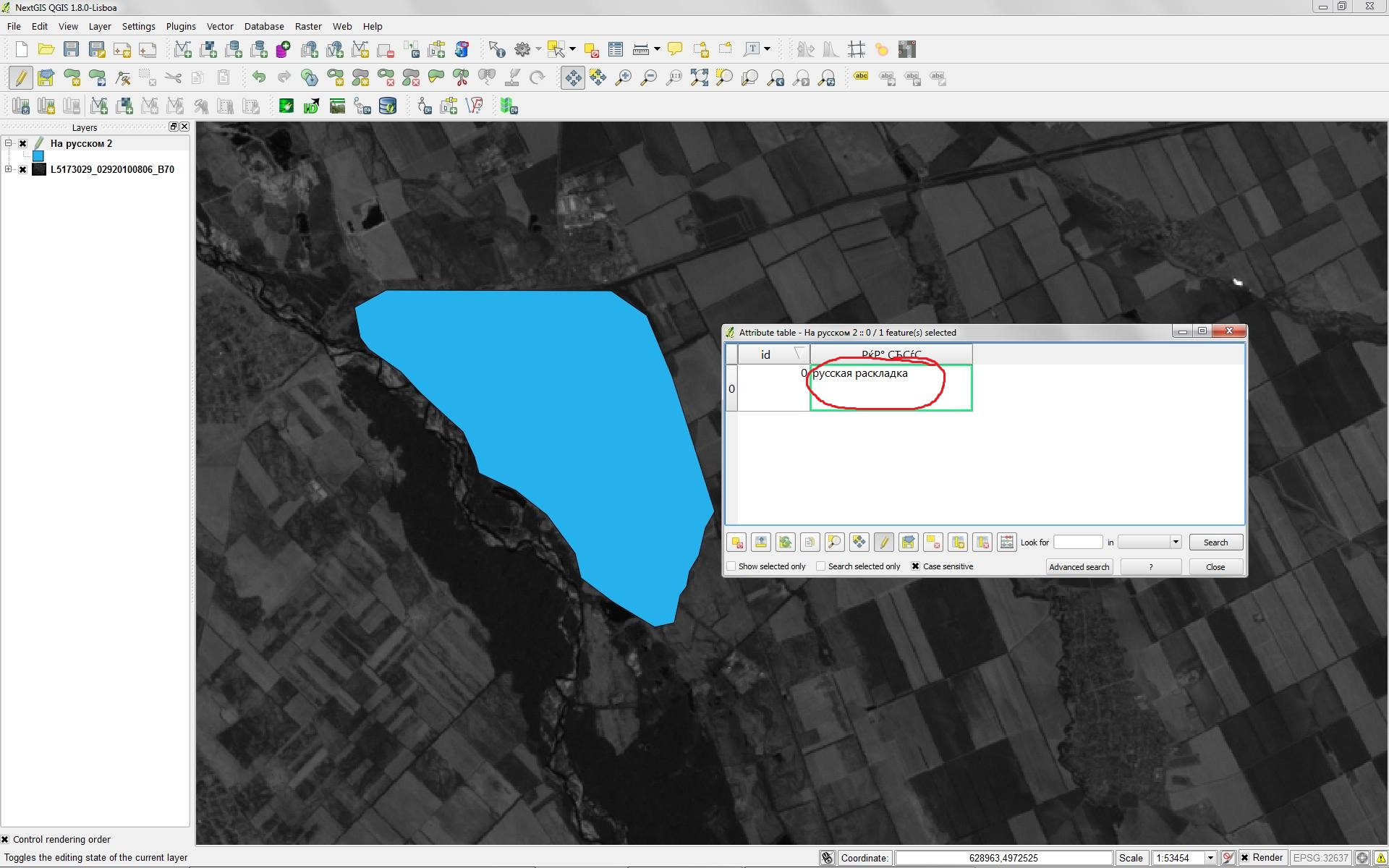This screenshot has width=1389, height=868.
Task: Open the Plugins menu
Action: tap(180, 26)
